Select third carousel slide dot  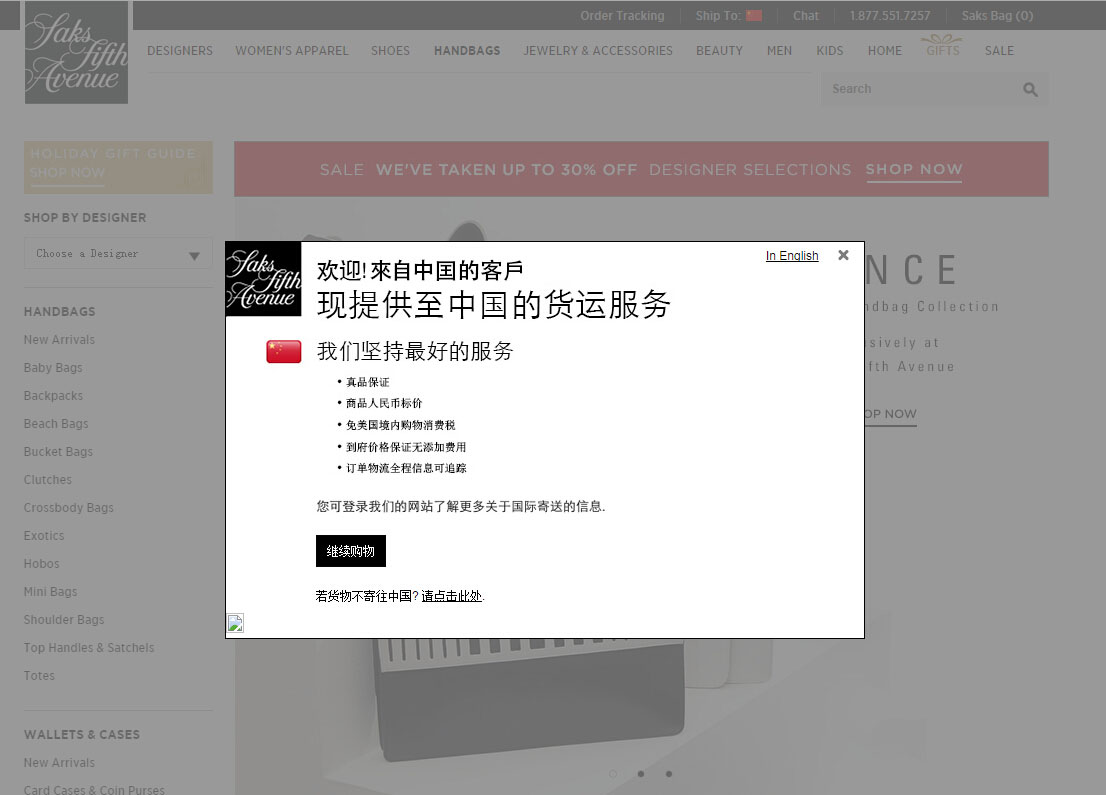(x=669, y=773)
